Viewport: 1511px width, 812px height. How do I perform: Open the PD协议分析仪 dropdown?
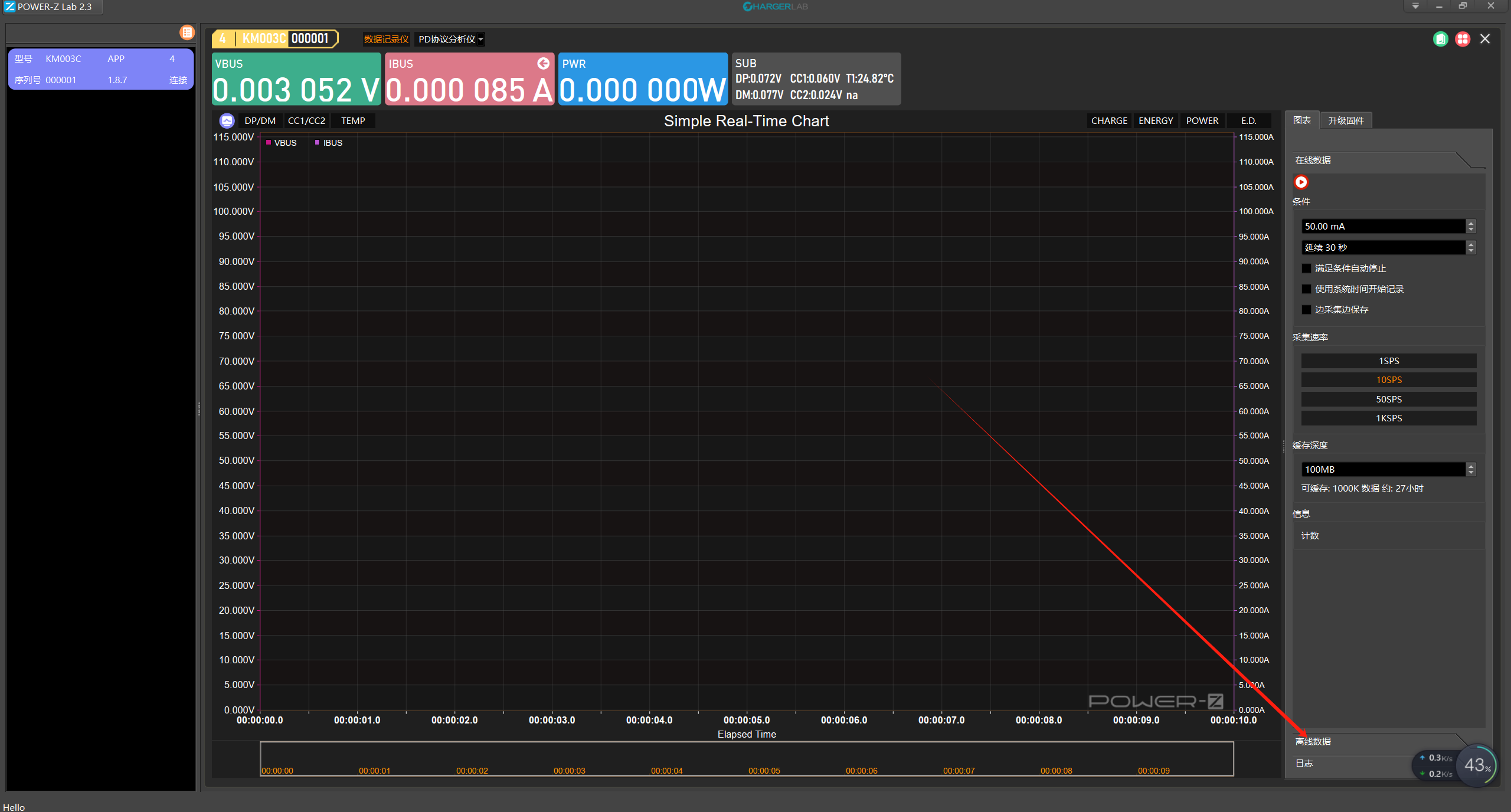[450, 40]
